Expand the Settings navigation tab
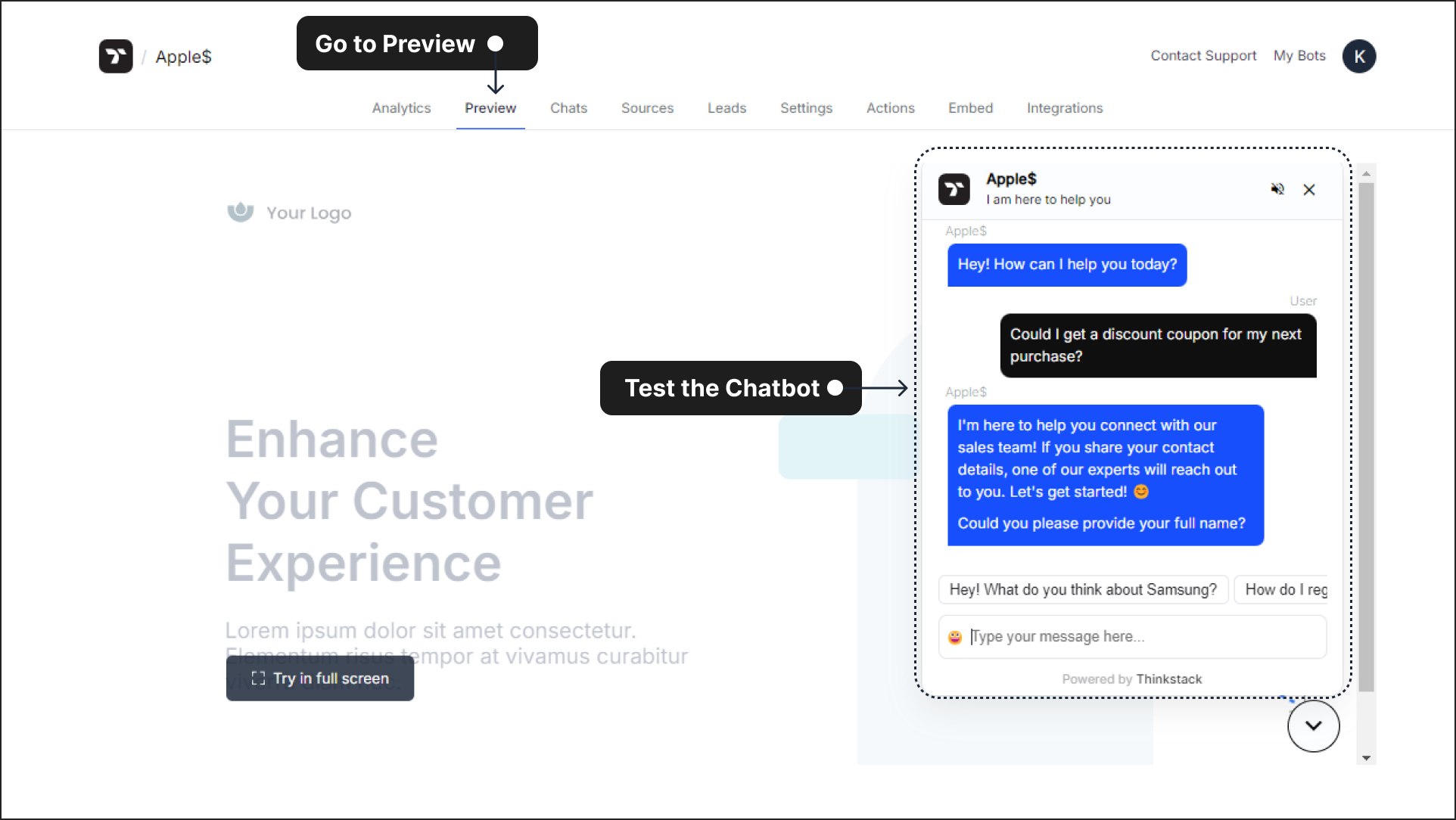1456x820 pixels. [x=806, y=108]
